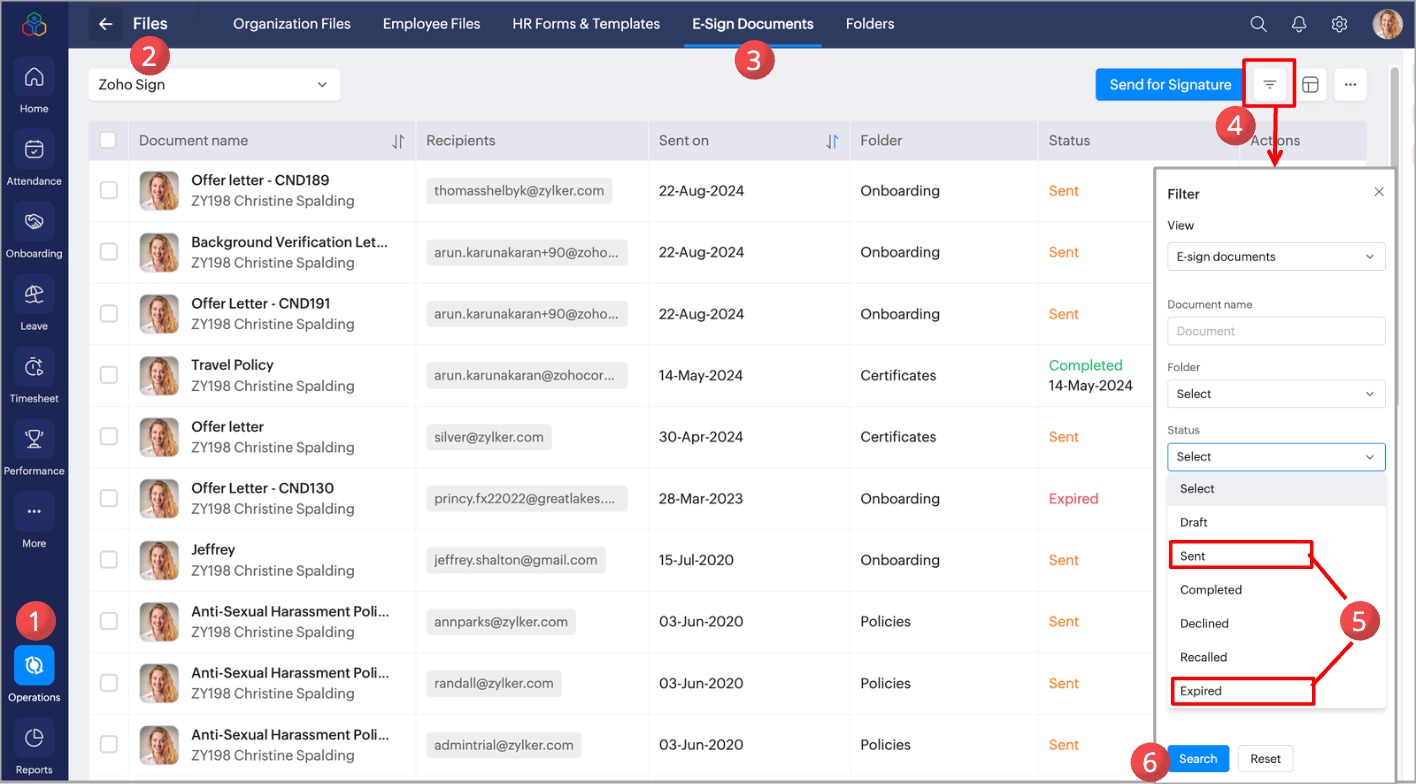Image resolution: width=1416 pixels, height=784 pixels.
Task: Check the box for Offer letter - CND189
Action: click(x=108, y=191)
